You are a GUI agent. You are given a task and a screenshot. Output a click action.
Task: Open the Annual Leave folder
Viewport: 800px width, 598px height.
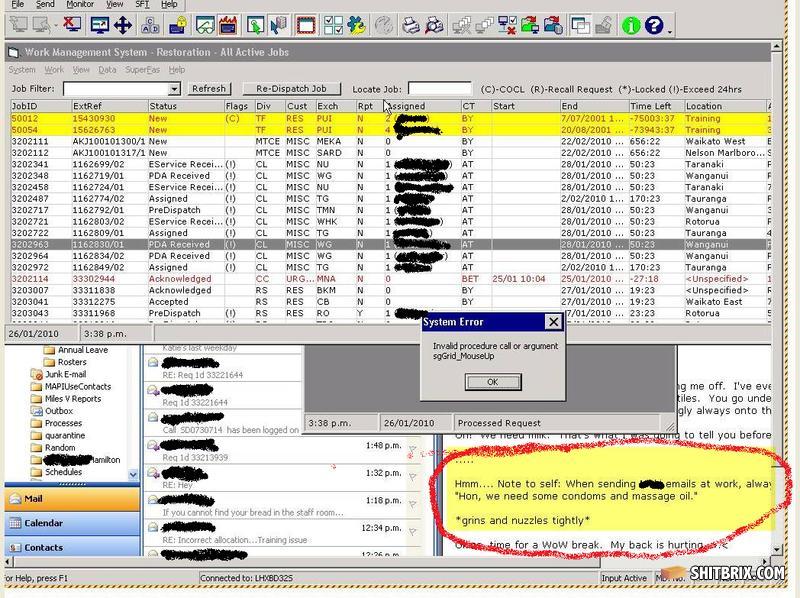[76, 350]
